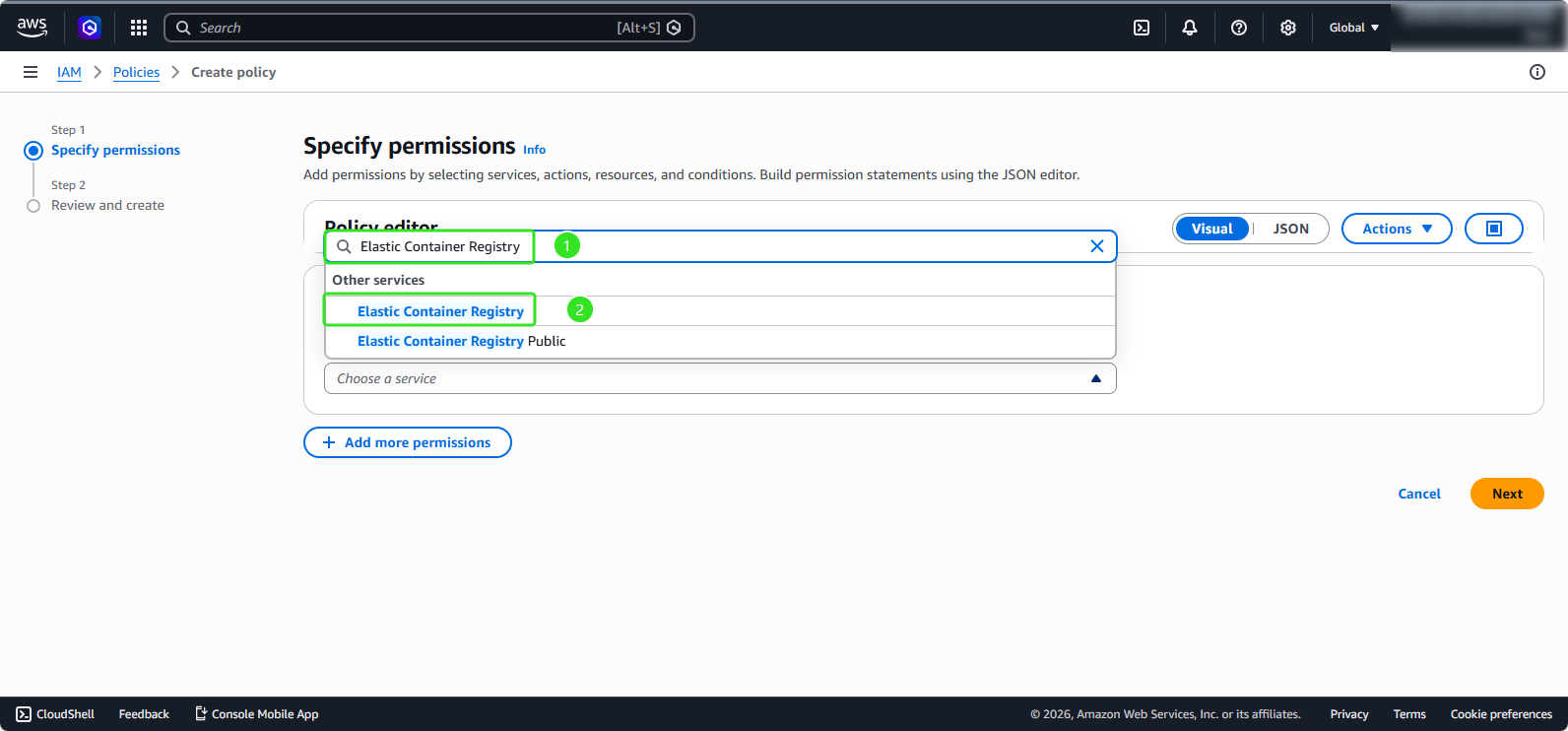The image size is (1568, 731).
Task: Click the Create policy breadcrumb text
Action: coord(233,72)
